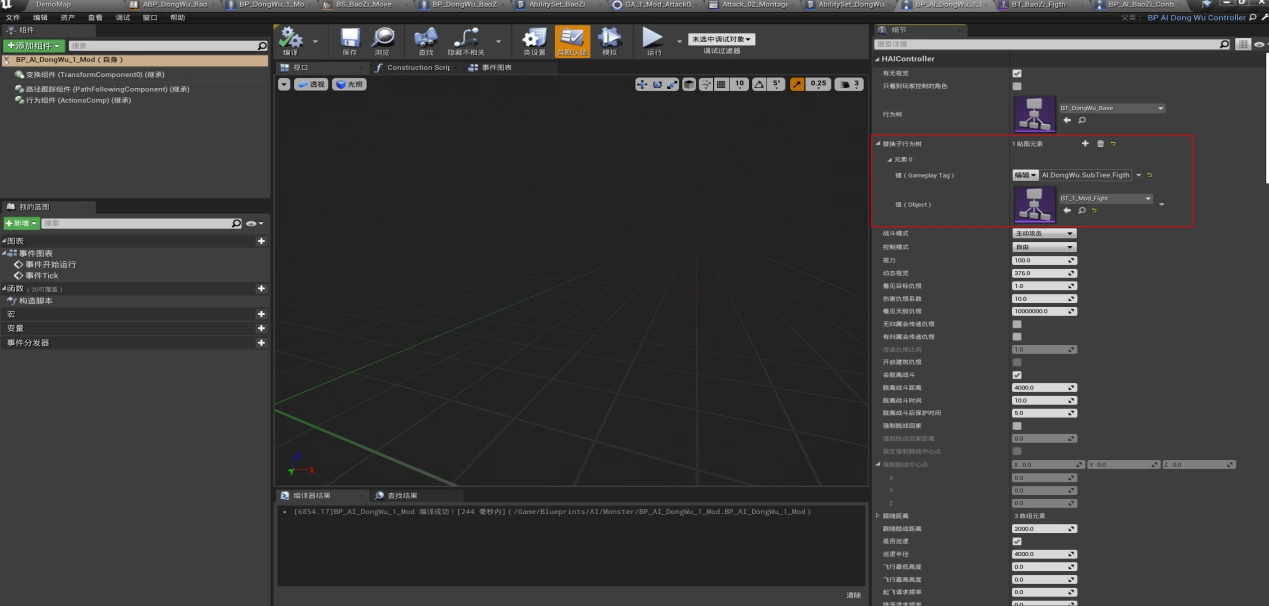
Task: Click the Browse (浏览) magnifier icon
Action: (x=382, y=39)
